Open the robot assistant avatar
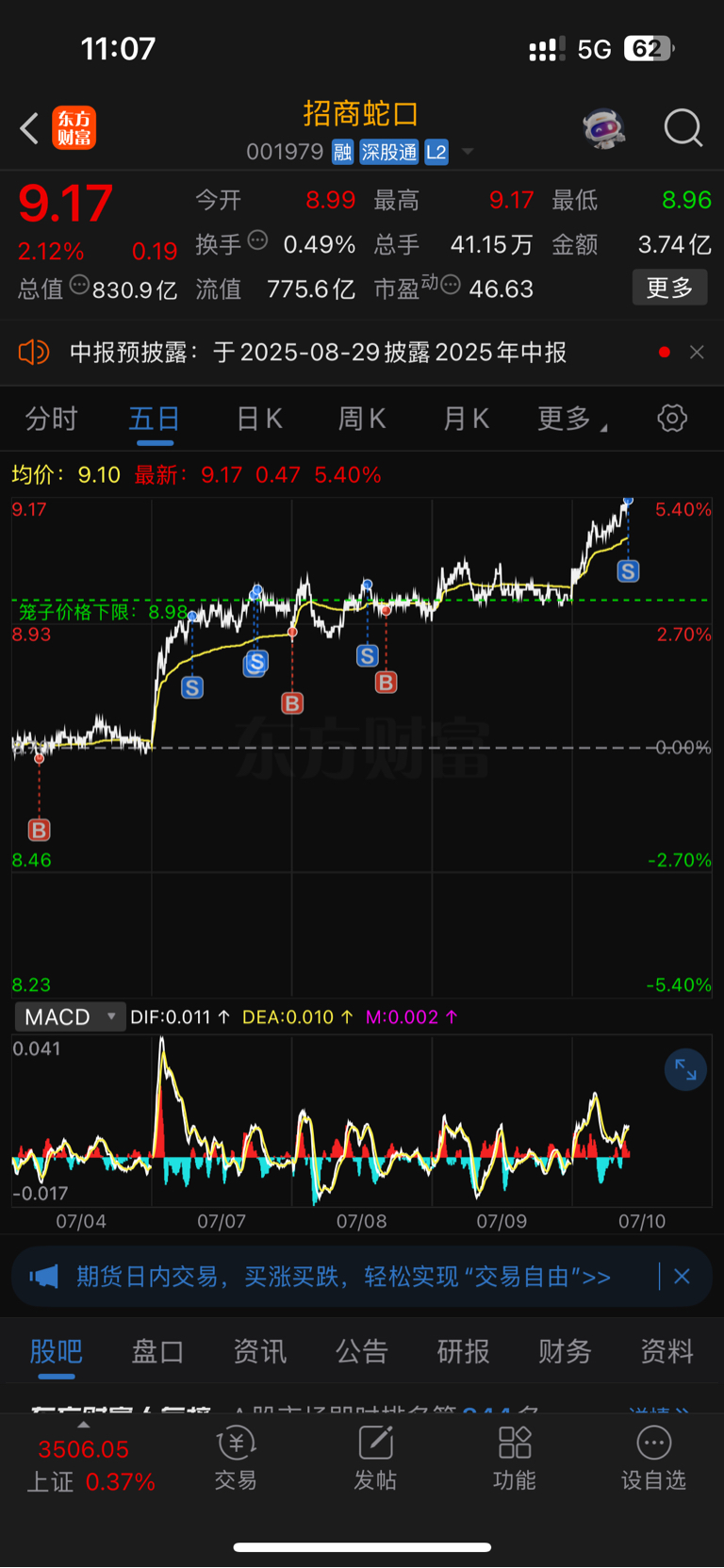The height and width of the screenshot is (1568, 724). (x=604, y=127)
